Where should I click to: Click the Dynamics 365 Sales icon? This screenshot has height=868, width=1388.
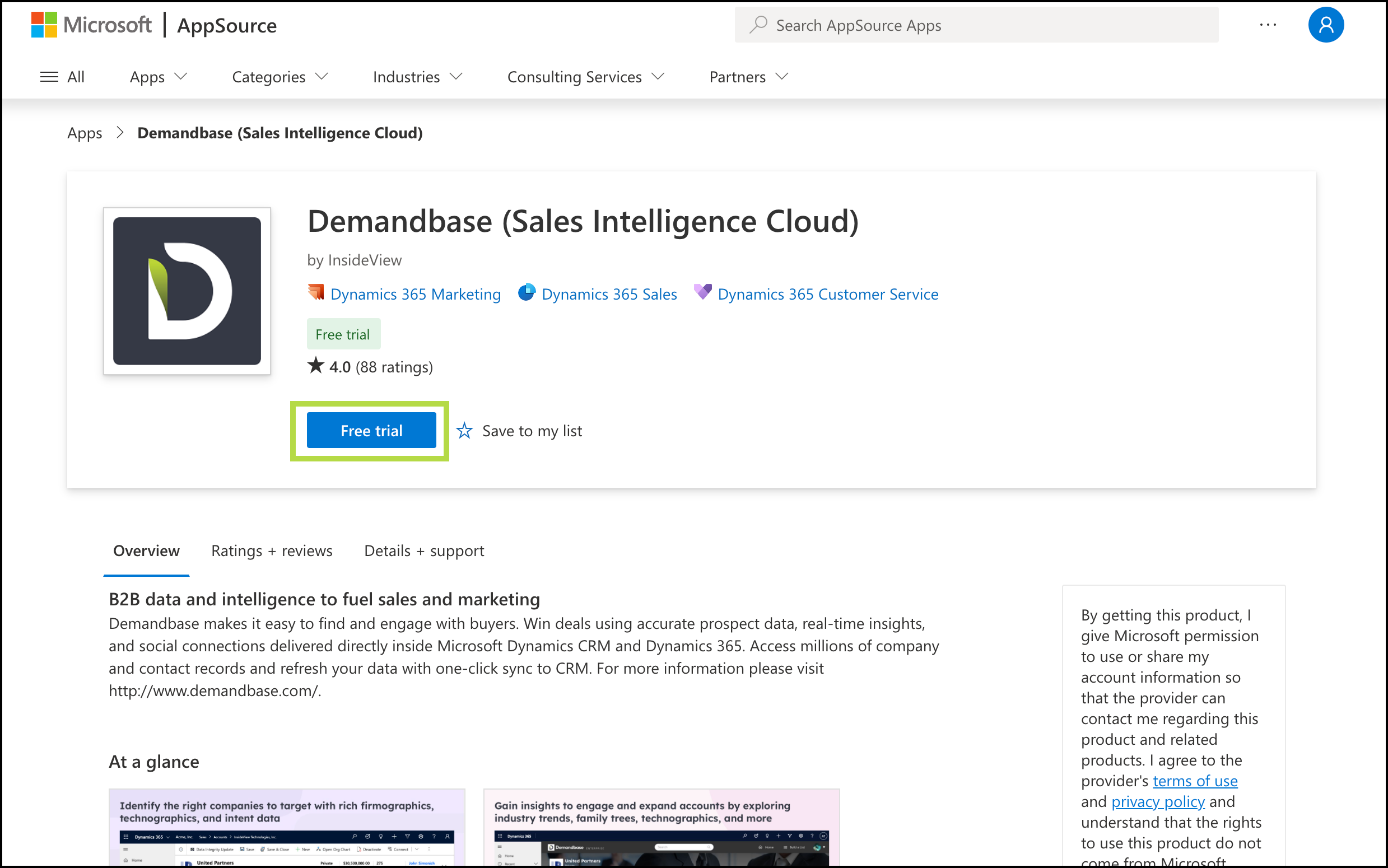tap(527, 293)
